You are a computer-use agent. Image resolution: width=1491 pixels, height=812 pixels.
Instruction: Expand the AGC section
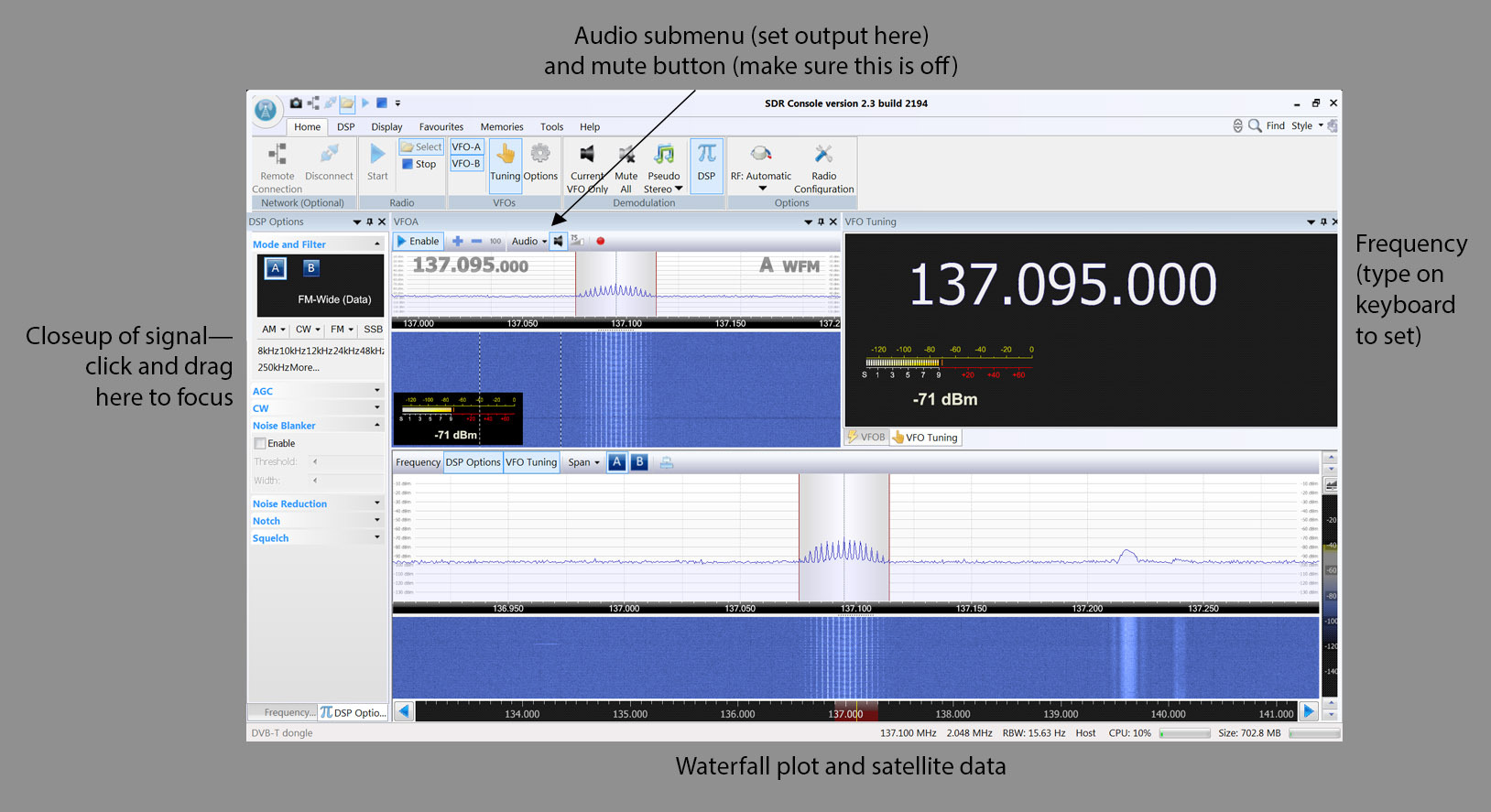pyautogui.click(x=317, y=391)
